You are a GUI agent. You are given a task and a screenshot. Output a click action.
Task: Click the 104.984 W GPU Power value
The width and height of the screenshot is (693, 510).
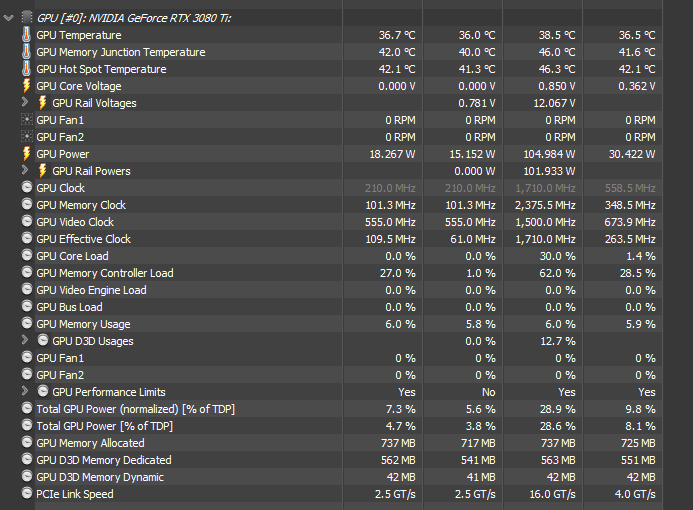549,154
